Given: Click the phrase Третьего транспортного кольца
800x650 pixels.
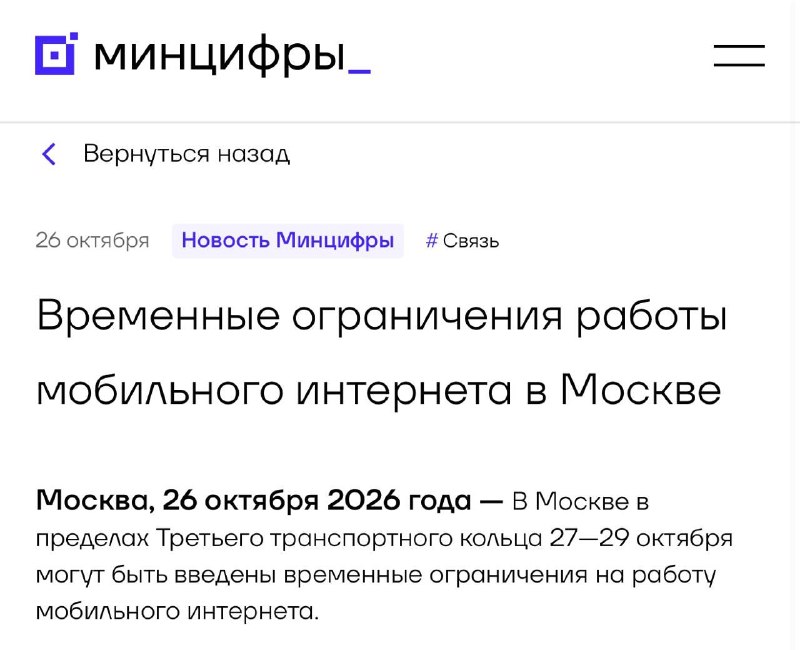Looking at the screenshot, I should coord(349,539).
